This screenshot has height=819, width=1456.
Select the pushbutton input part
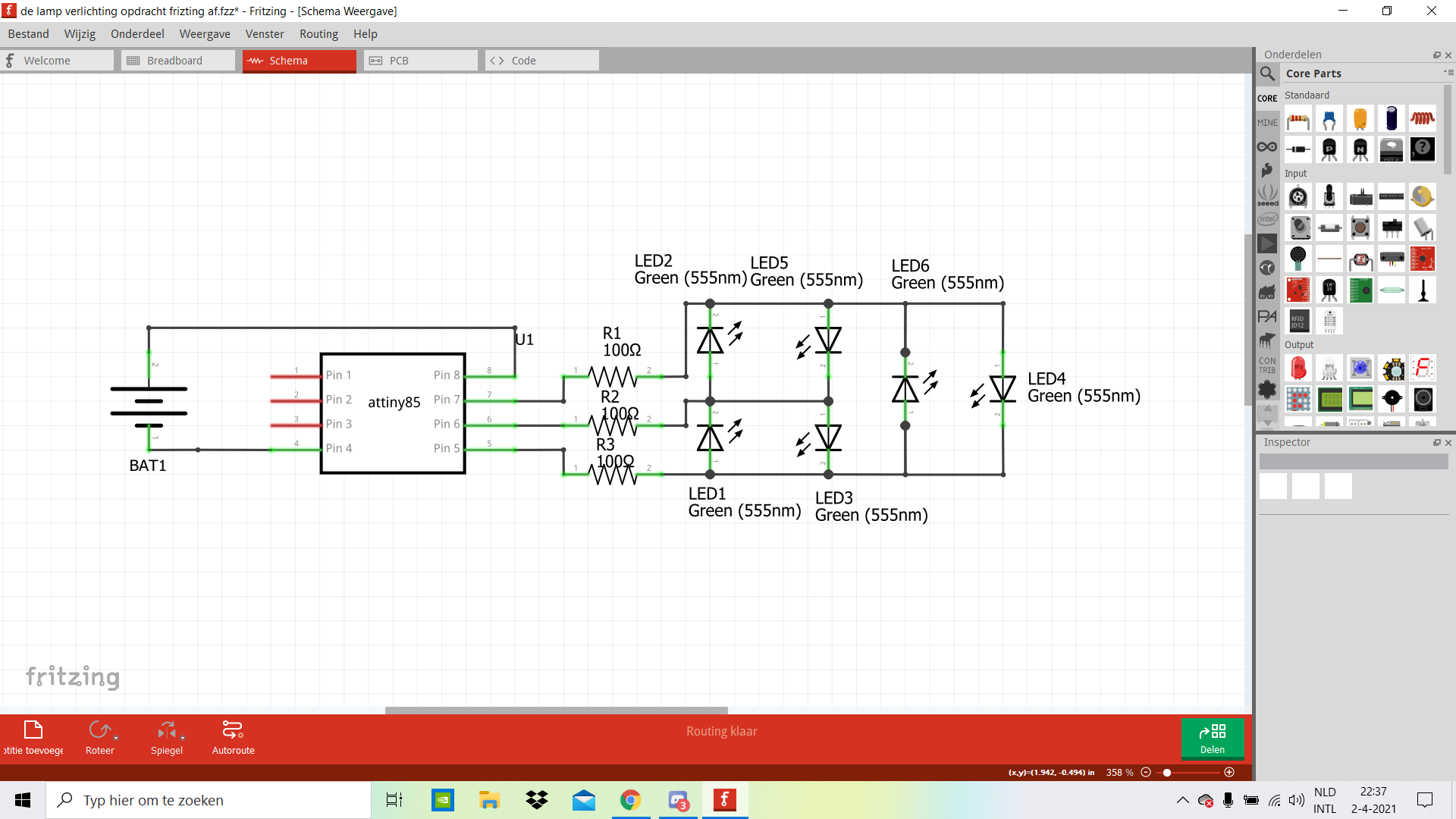click(1360, 227)
